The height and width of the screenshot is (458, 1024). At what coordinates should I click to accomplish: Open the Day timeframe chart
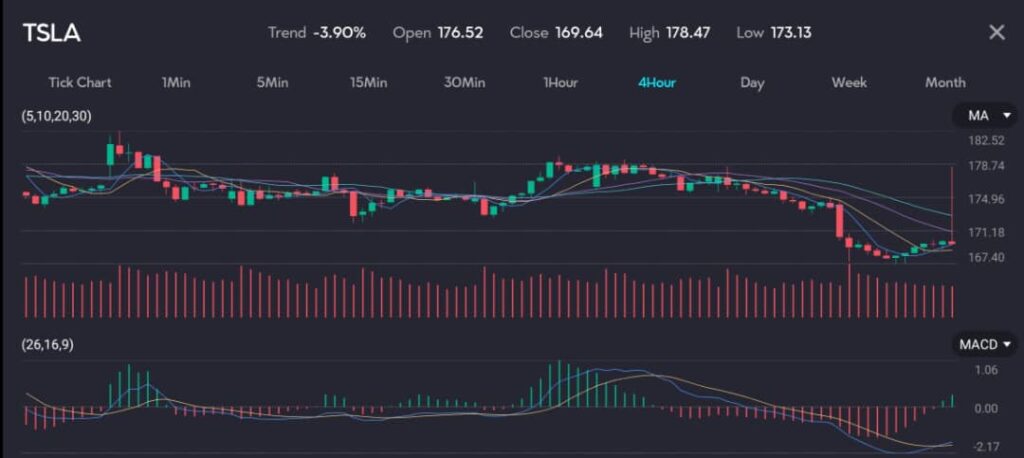(752, 82)
